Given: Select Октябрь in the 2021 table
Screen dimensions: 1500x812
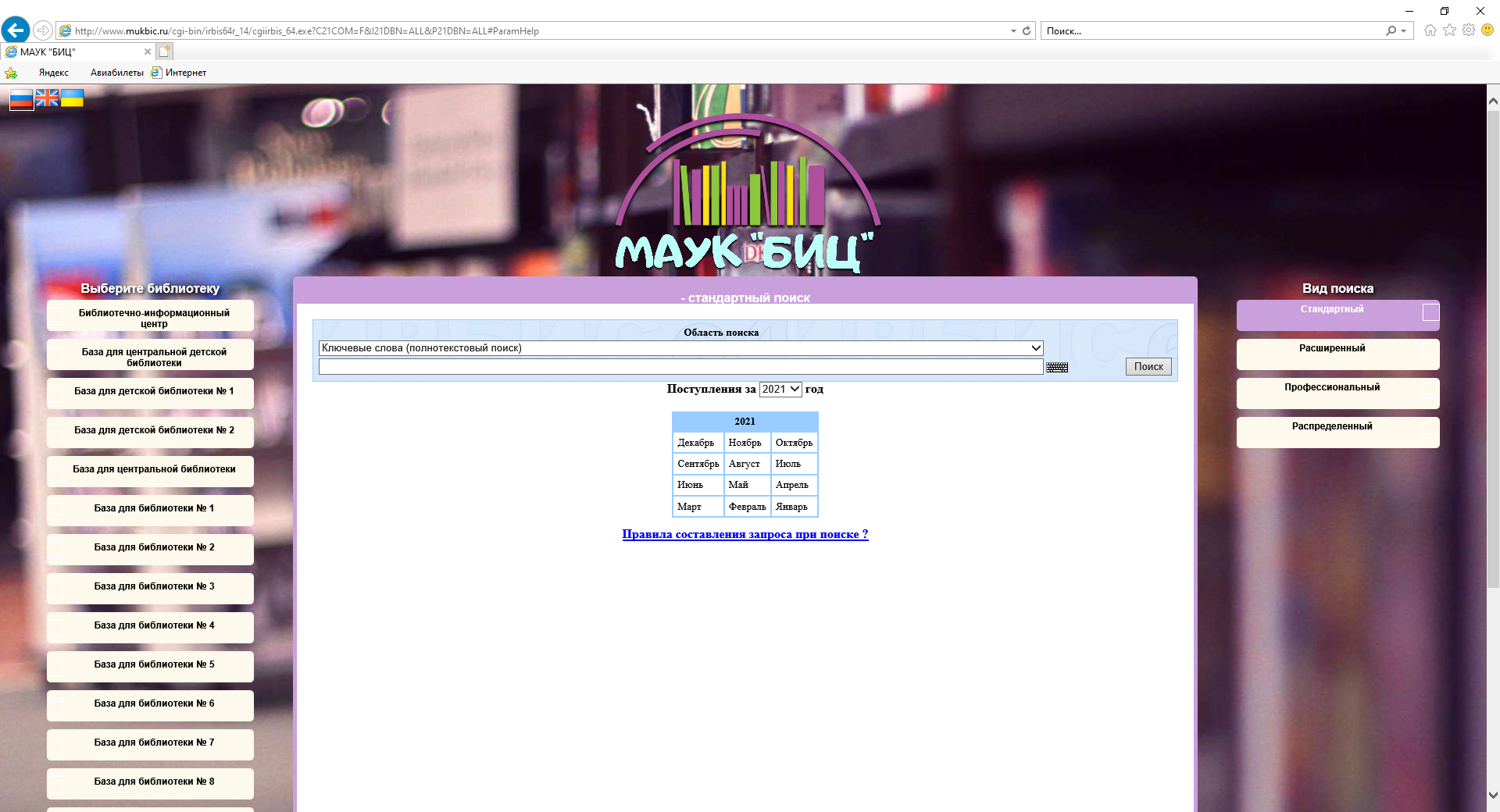Looking at the screenshot, I should click(794, 443).
